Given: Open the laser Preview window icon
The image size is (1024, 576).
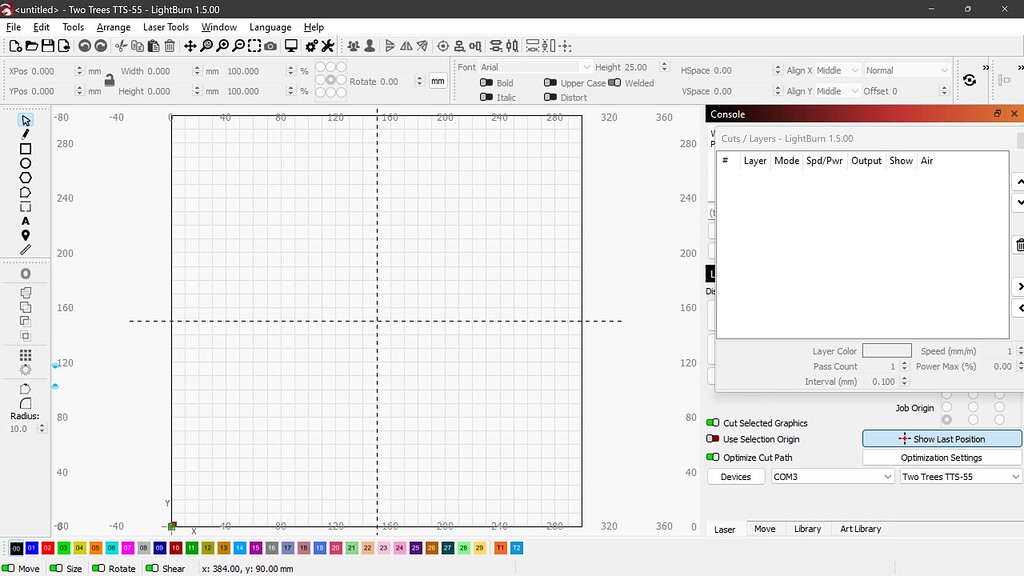Looking at the screenshot, I should click(x=291, y=45).
